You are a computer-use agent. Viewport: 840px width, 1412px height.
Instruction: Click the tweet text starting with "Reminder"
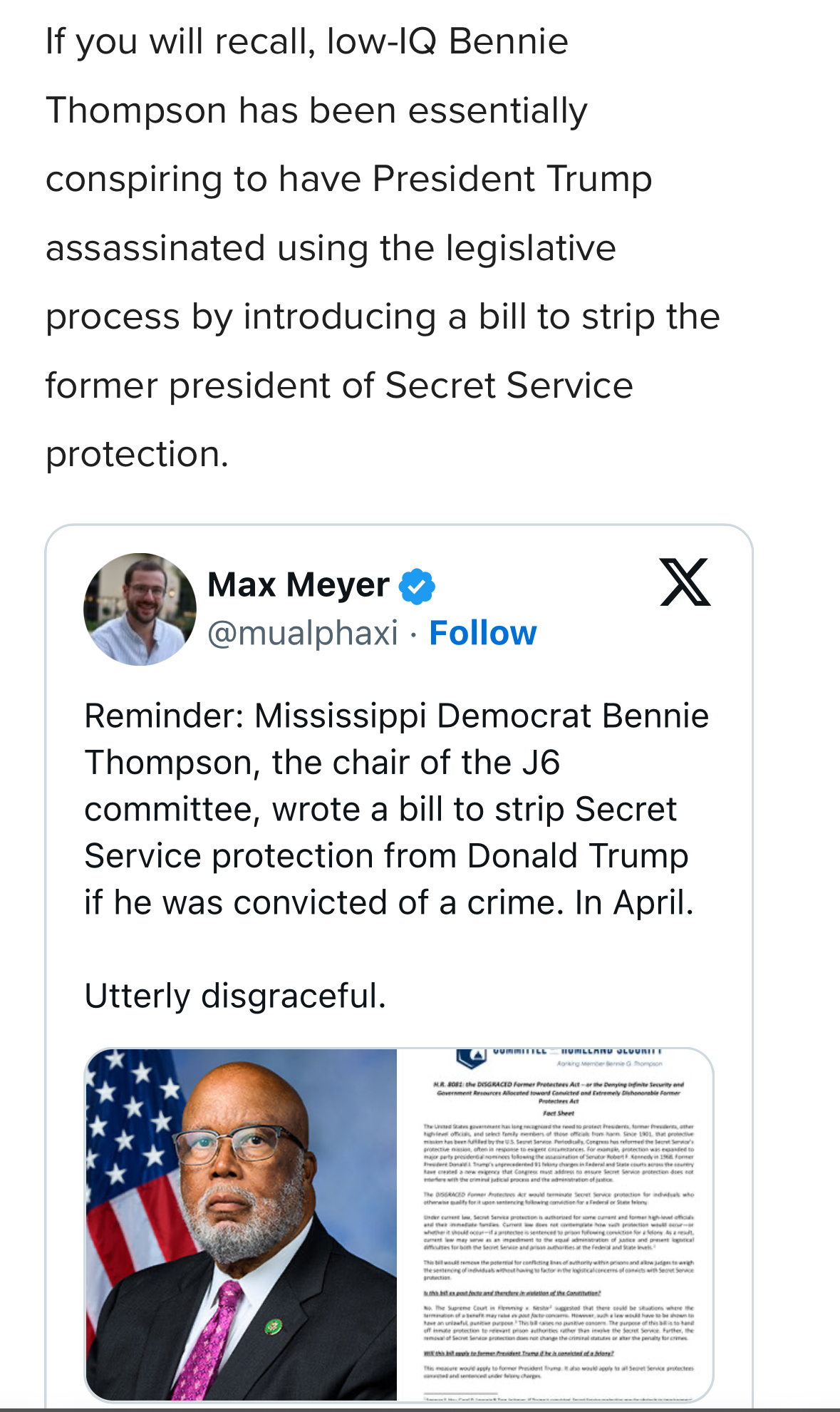(x=396, y=808)
